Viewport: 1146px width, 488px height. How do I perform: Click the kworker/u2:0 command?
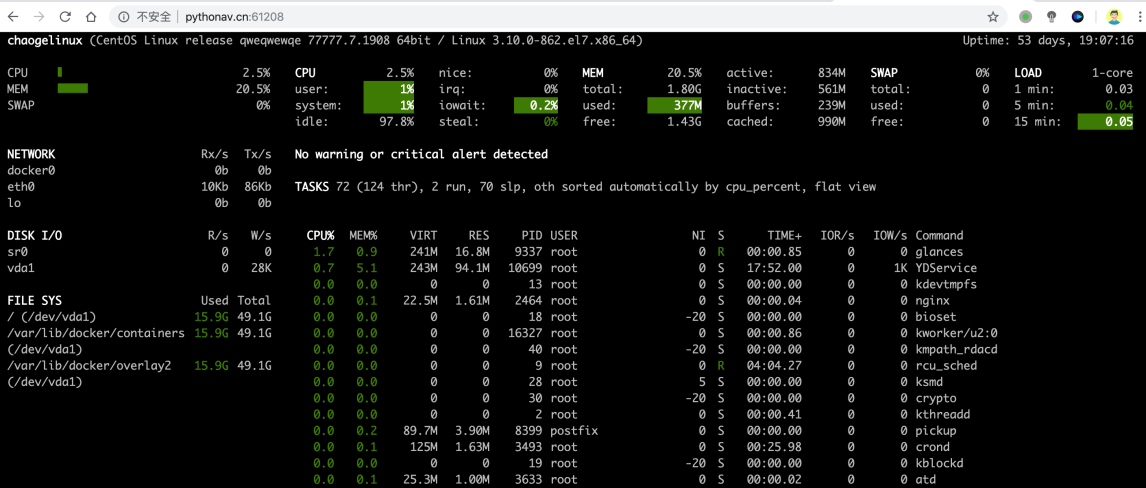point(957,333)
